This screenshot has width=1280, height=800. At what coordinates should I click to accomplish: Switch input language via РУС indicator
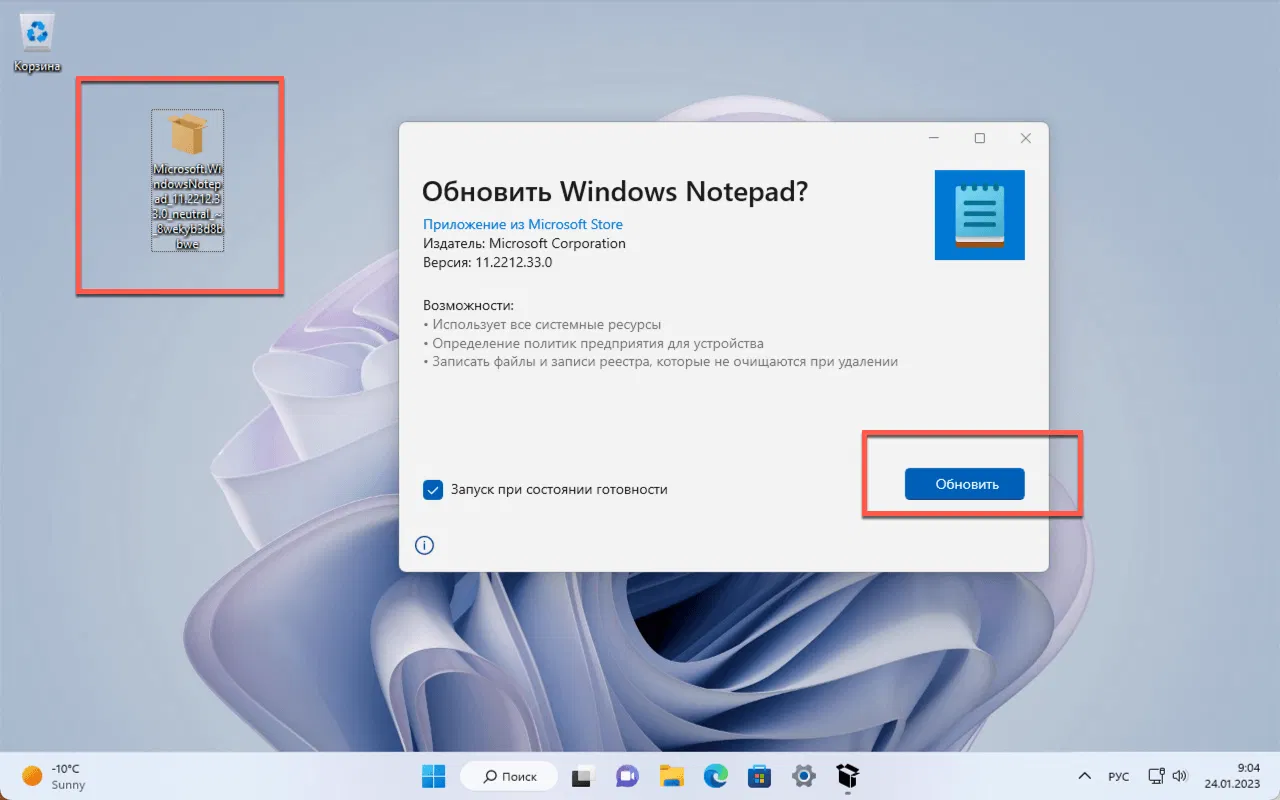coord(1119,777)
